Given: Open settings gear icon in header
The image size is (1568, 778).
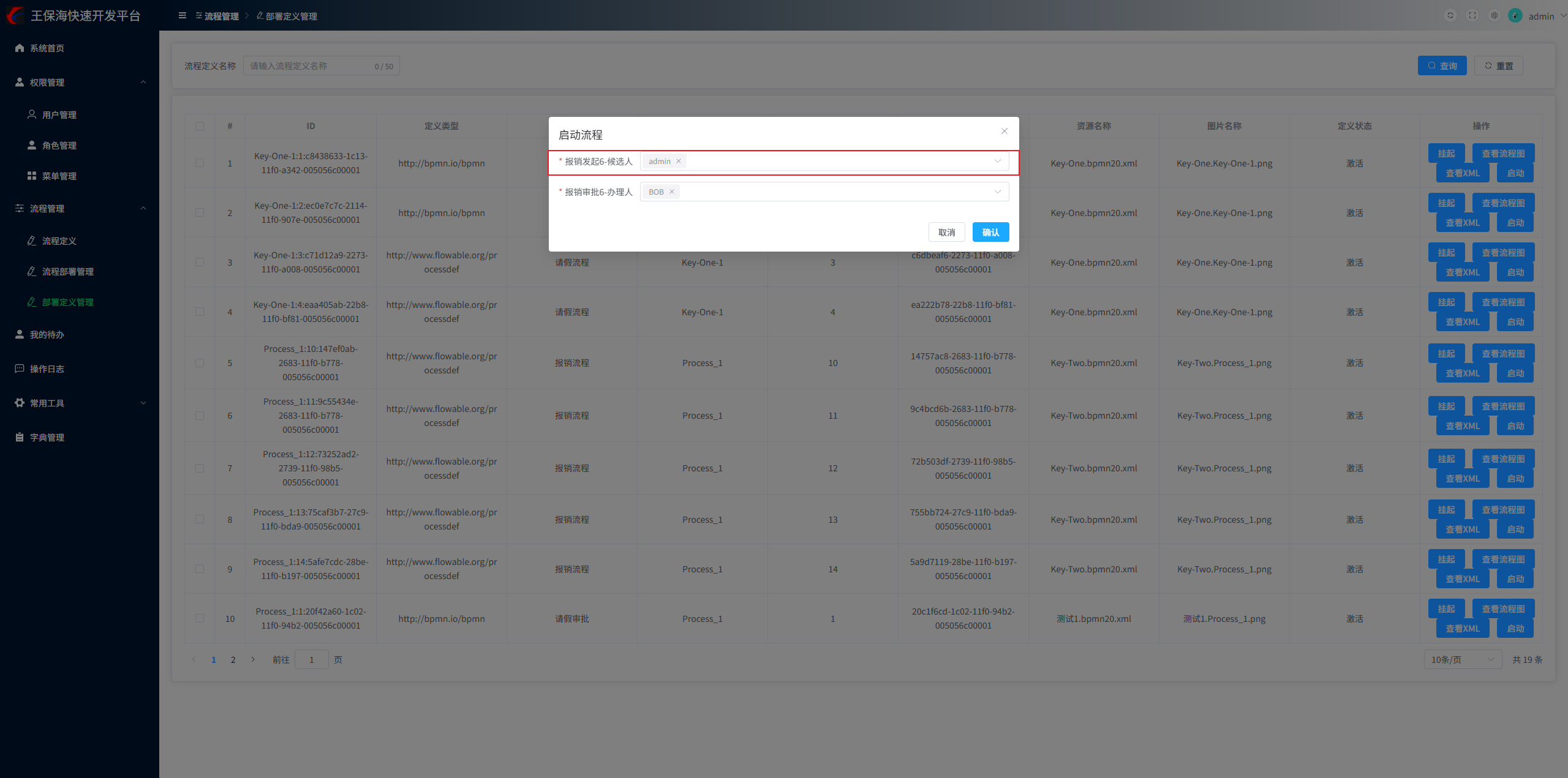Looking at the screenshot, I should [x=1494, y=16].
